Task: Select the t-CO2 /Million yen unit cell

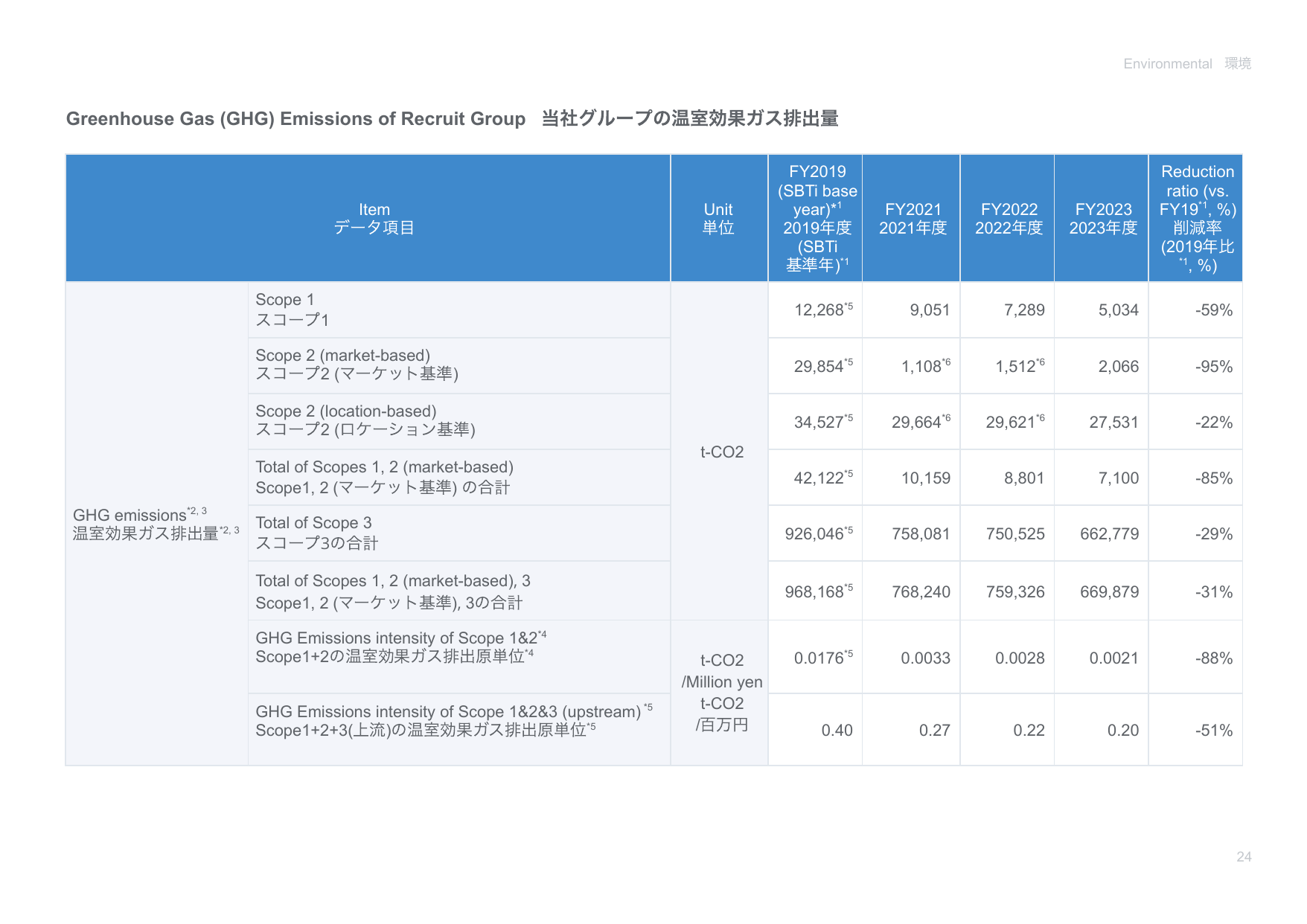Action: tap(719, 693)
